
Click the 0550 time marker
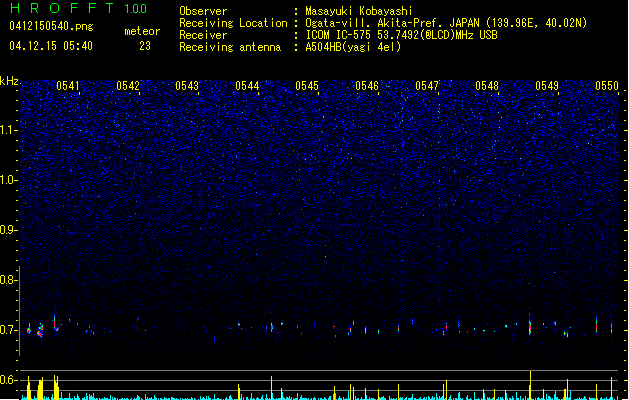(607, 86)
